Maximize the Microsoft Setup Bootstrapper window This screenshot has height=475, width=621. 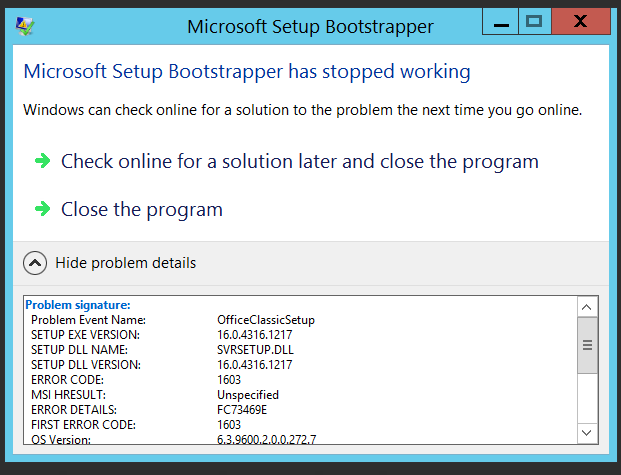(534, 21)
